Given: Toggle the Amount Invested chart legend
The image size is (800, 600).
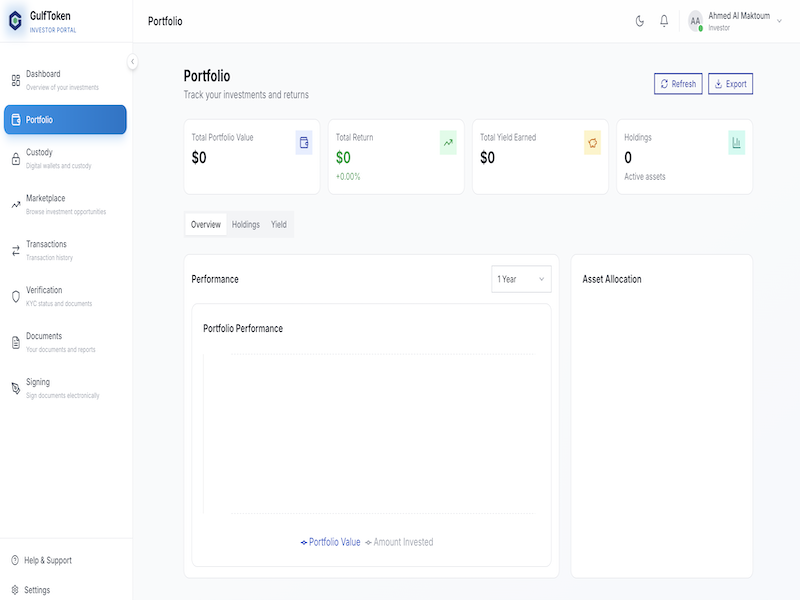Looking at the screenshot, I should coord(400,541).
